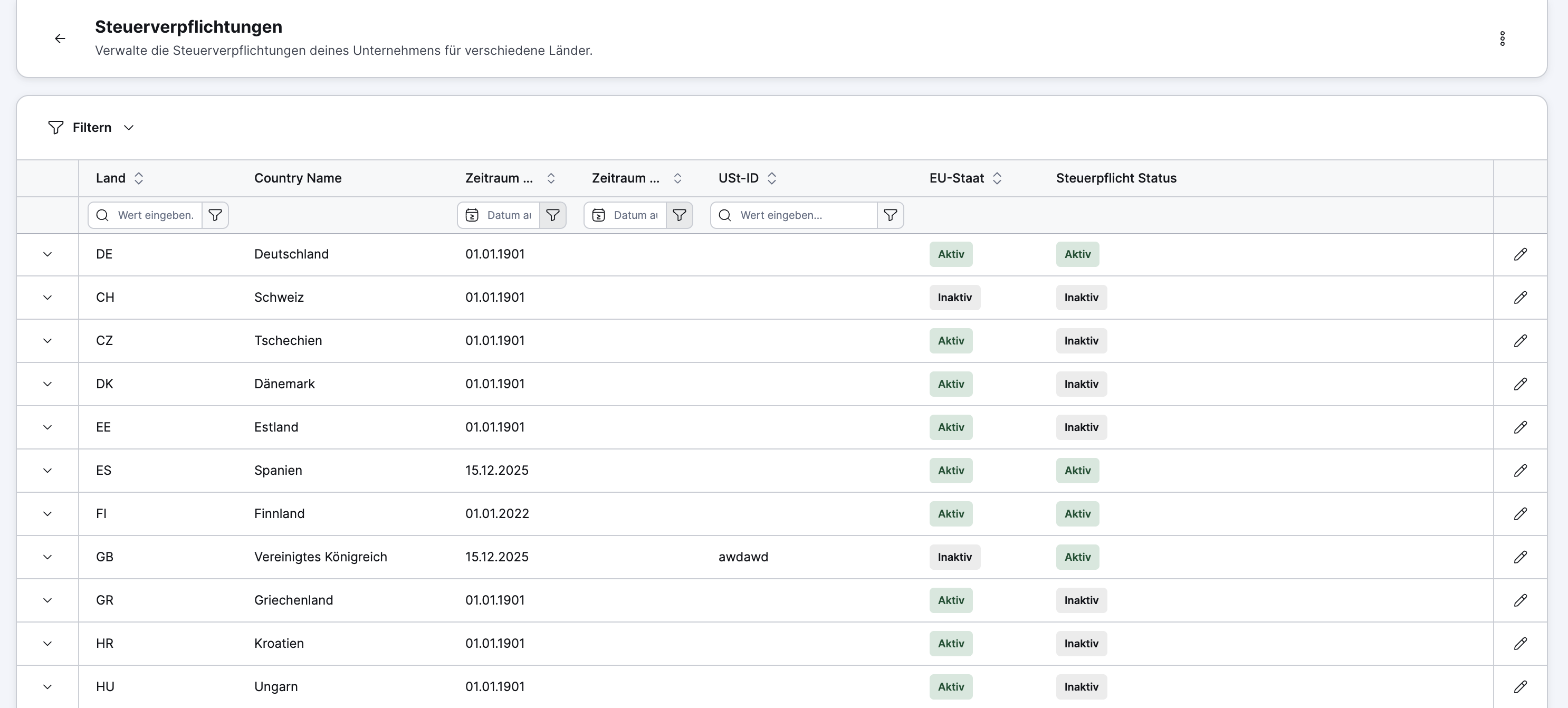Screen dimensions: 1568x708
Task: Click funnel icon of first Zeitraum date filter
Action: (553, 215)
